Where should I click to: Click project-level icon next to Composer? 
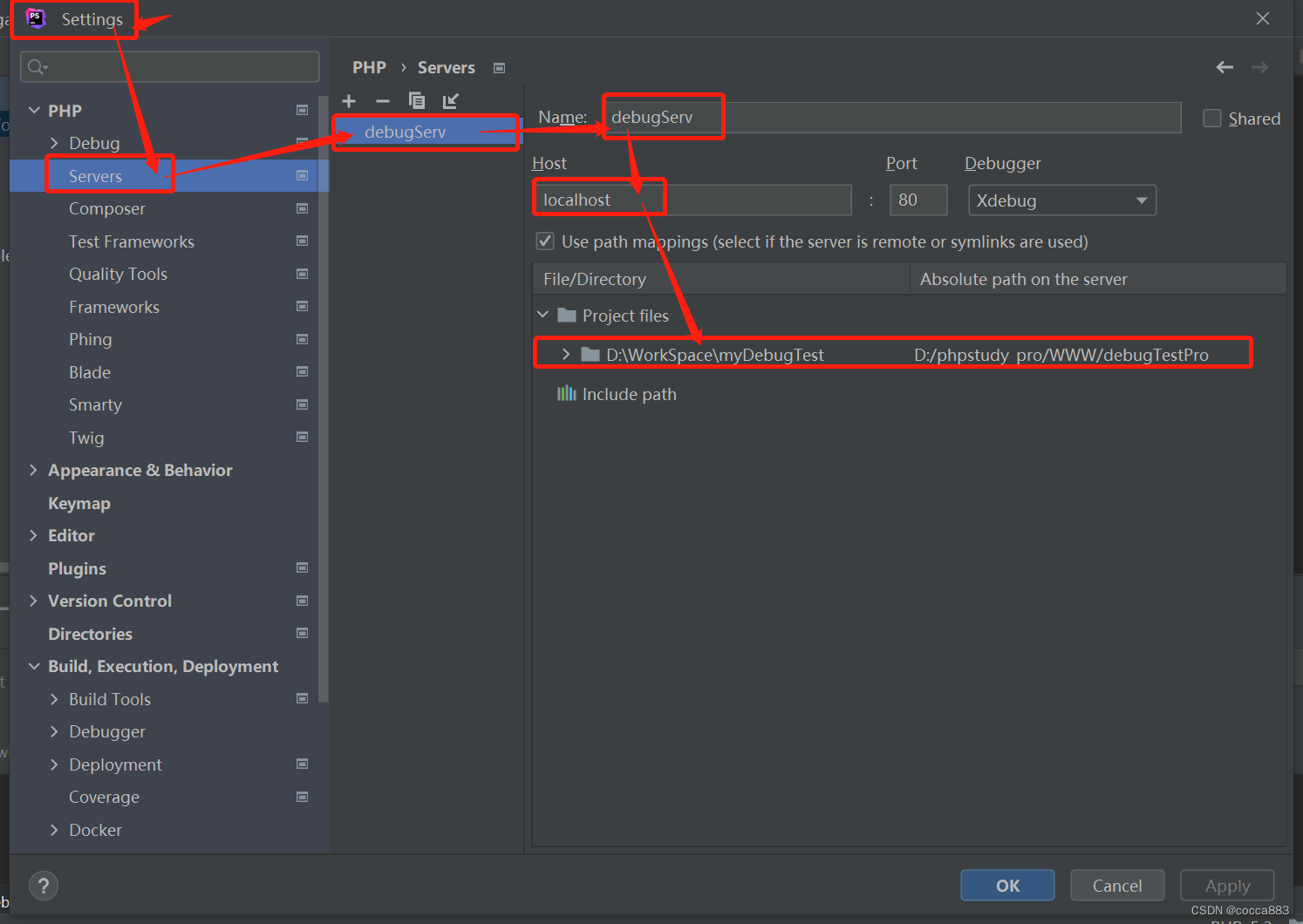302,208
